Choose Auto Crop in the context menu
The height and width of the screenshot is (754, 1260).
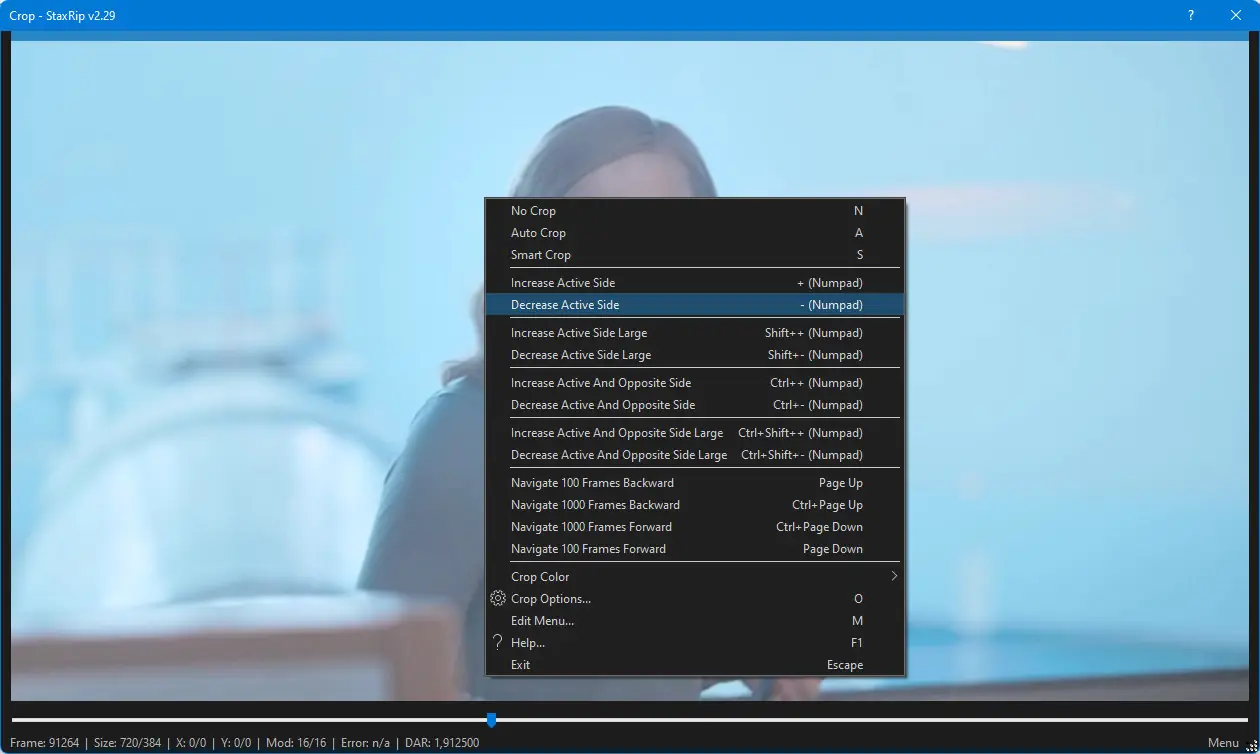(x=695, y=233)
